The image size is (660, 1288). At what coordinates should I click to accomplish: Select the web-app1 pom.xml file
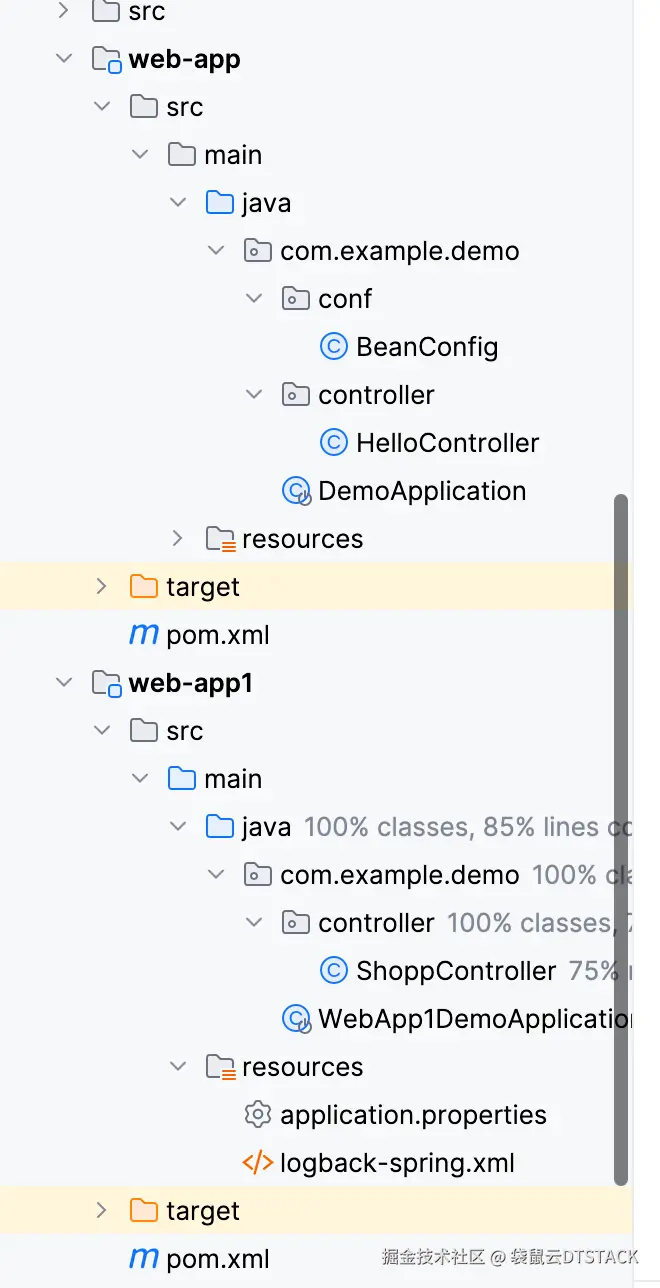pos(218,1259)
